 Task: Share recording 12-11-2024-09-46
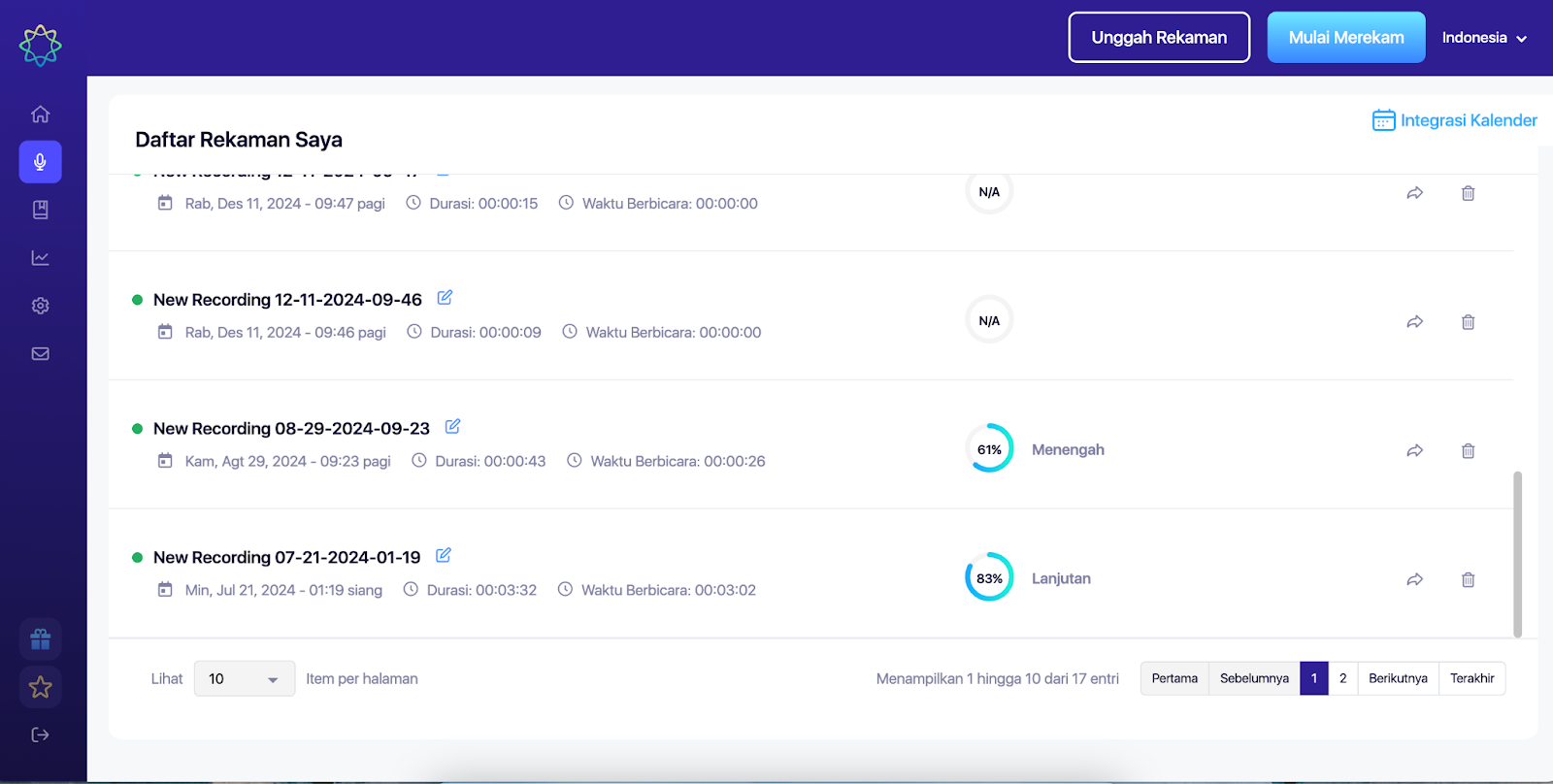coord(1415,322)
